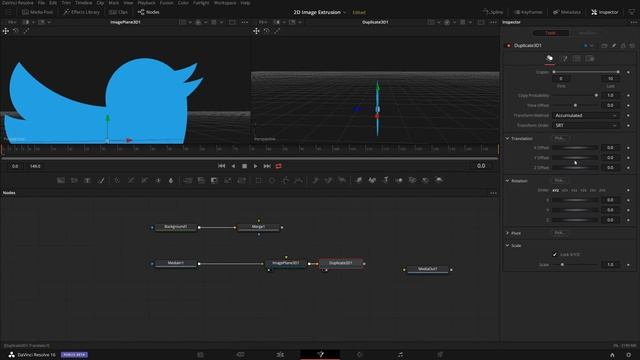The image size is (640, 360).
Task: Select XYZ rotation order
Action: pos(556,190)
